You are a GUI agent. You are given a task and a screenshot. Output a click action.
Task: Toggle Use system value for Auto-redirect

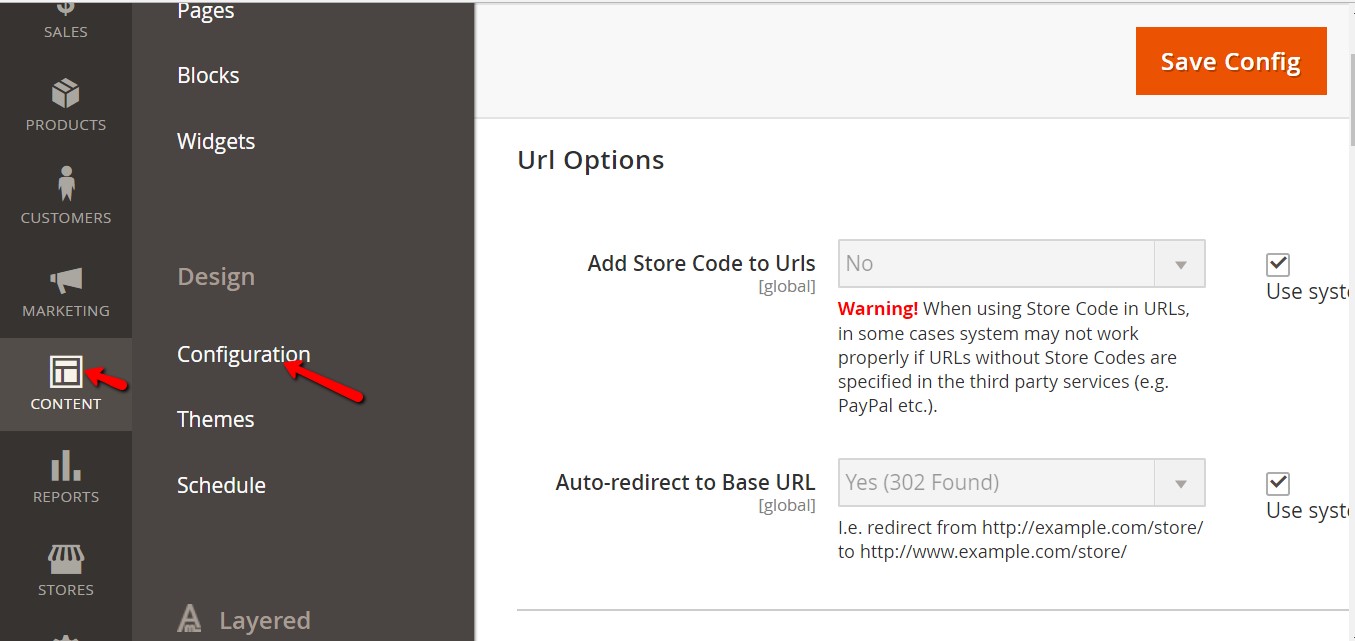pos(1277,484)
